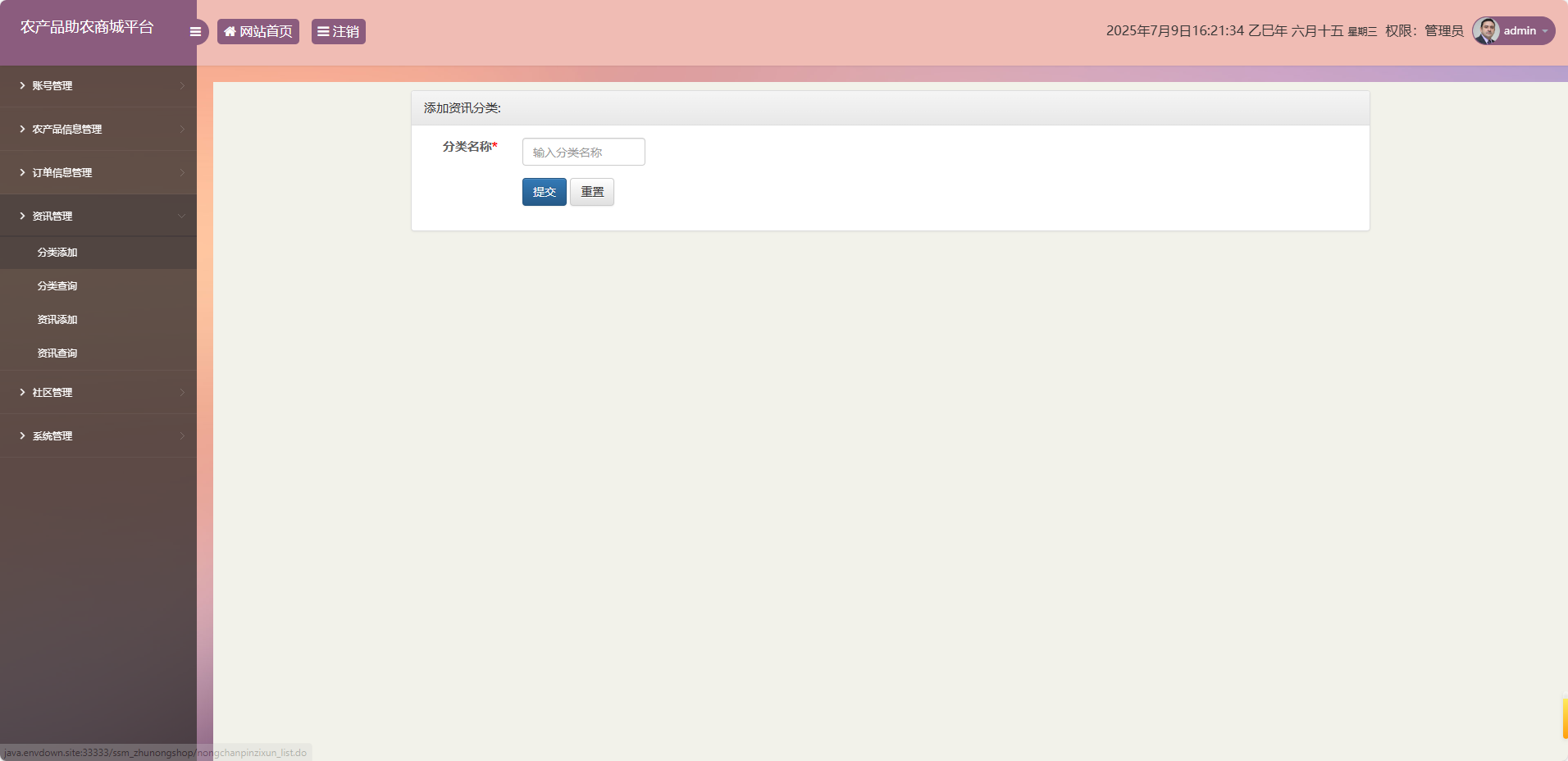The width and height of the screenshot is (1568, 761).
Task: Open the 分类添加 submenu item
Action: (x=98, y=253)
